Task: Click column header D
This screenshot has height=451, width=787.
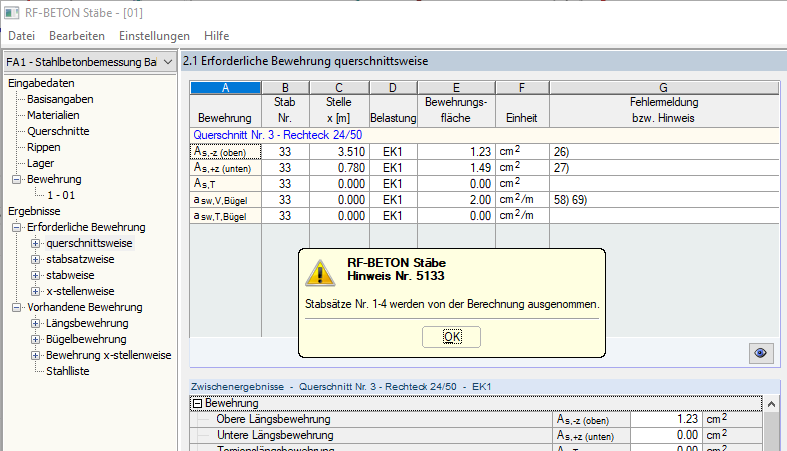Action: (x=393, y=88)
